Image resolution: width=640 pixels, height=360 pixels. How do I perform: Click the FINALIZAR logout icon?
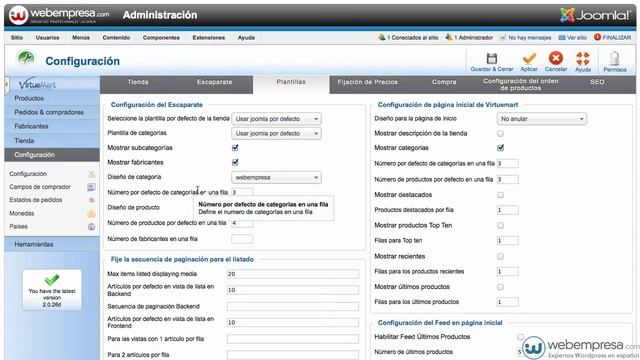[597, 37]
